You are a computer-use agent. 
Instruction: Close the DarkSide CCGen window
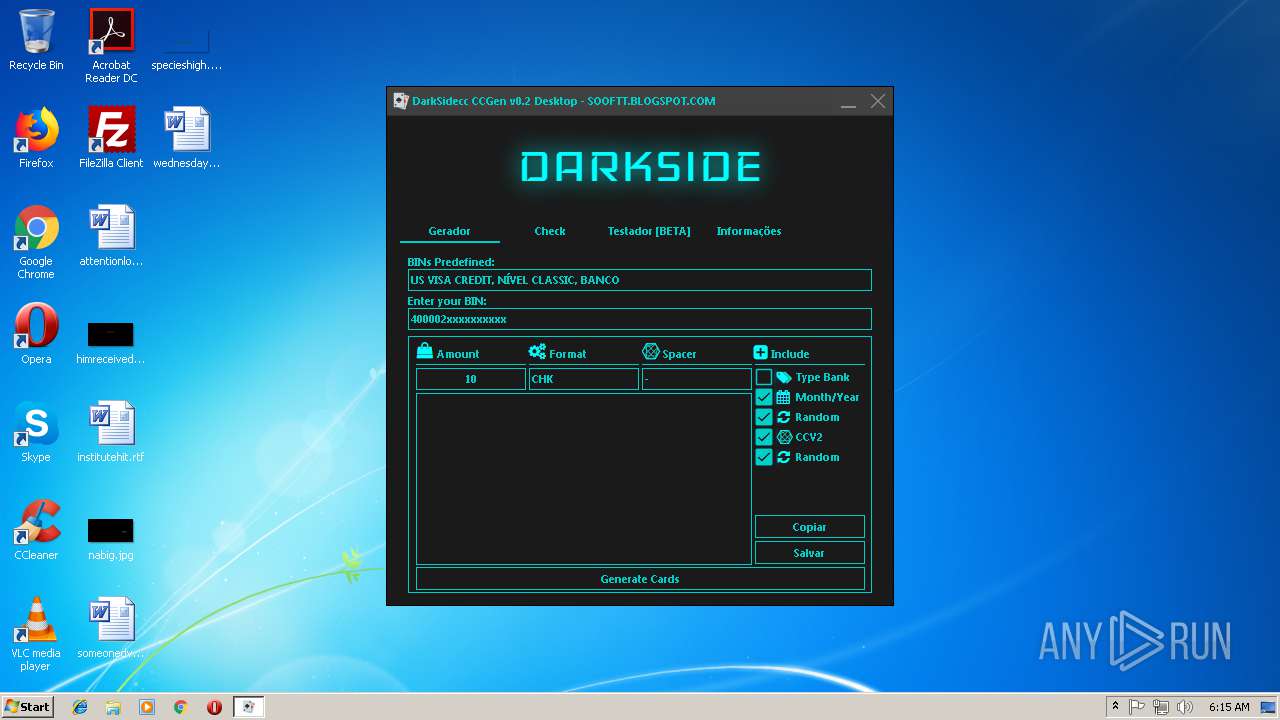click(x=878, y=101)
